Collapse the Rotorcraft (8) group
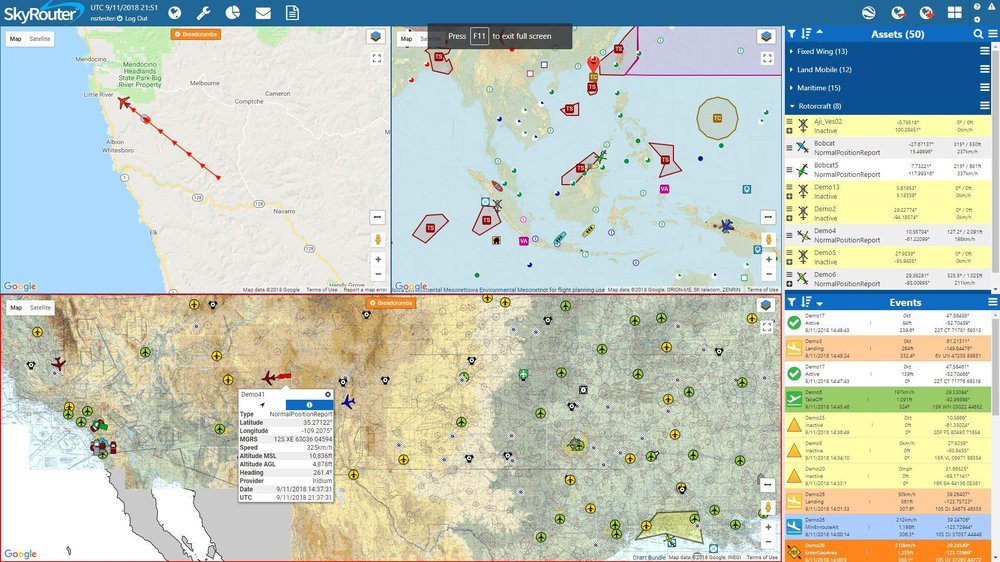This screenshot has width=1000, height=562. 819,106
